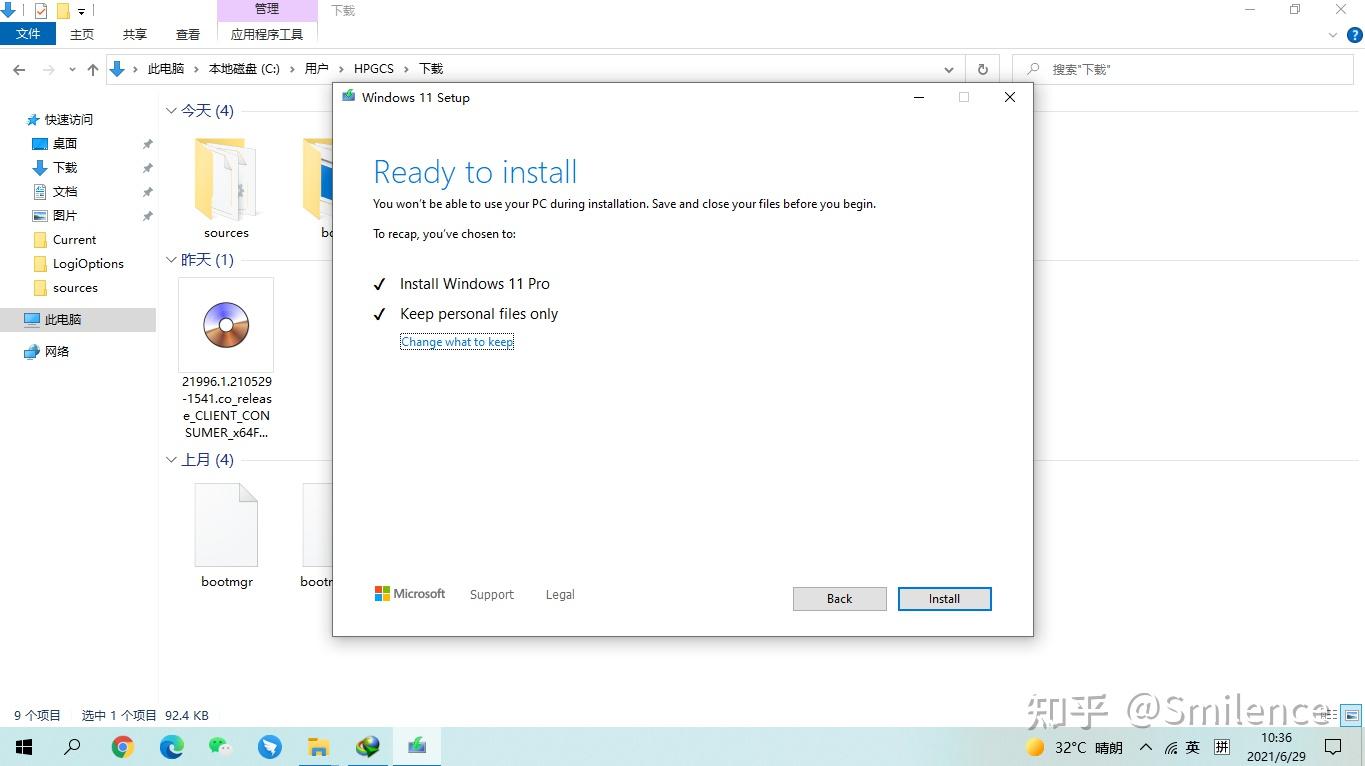1365x766 pixels.
Task: Select 桌面 in Quick access sidebar
Action: (65, 144)
